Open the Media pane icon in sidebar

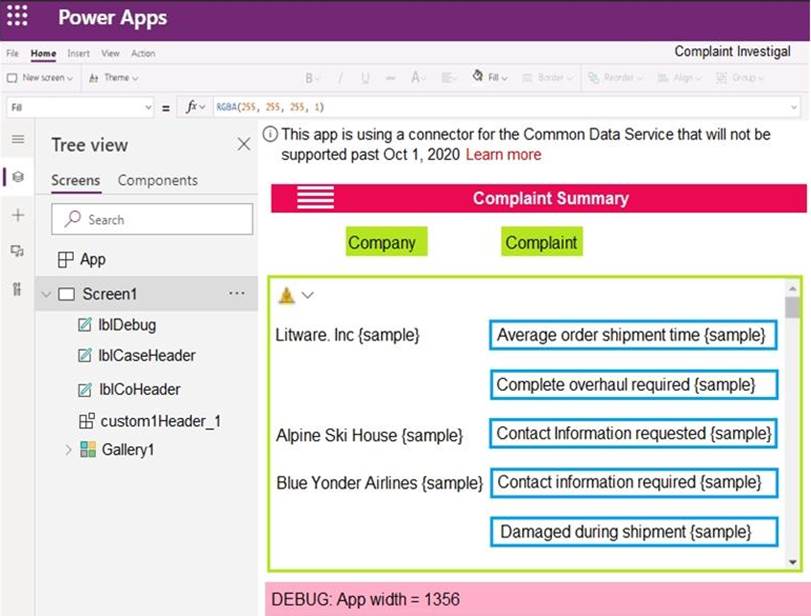tap(17, 251)
